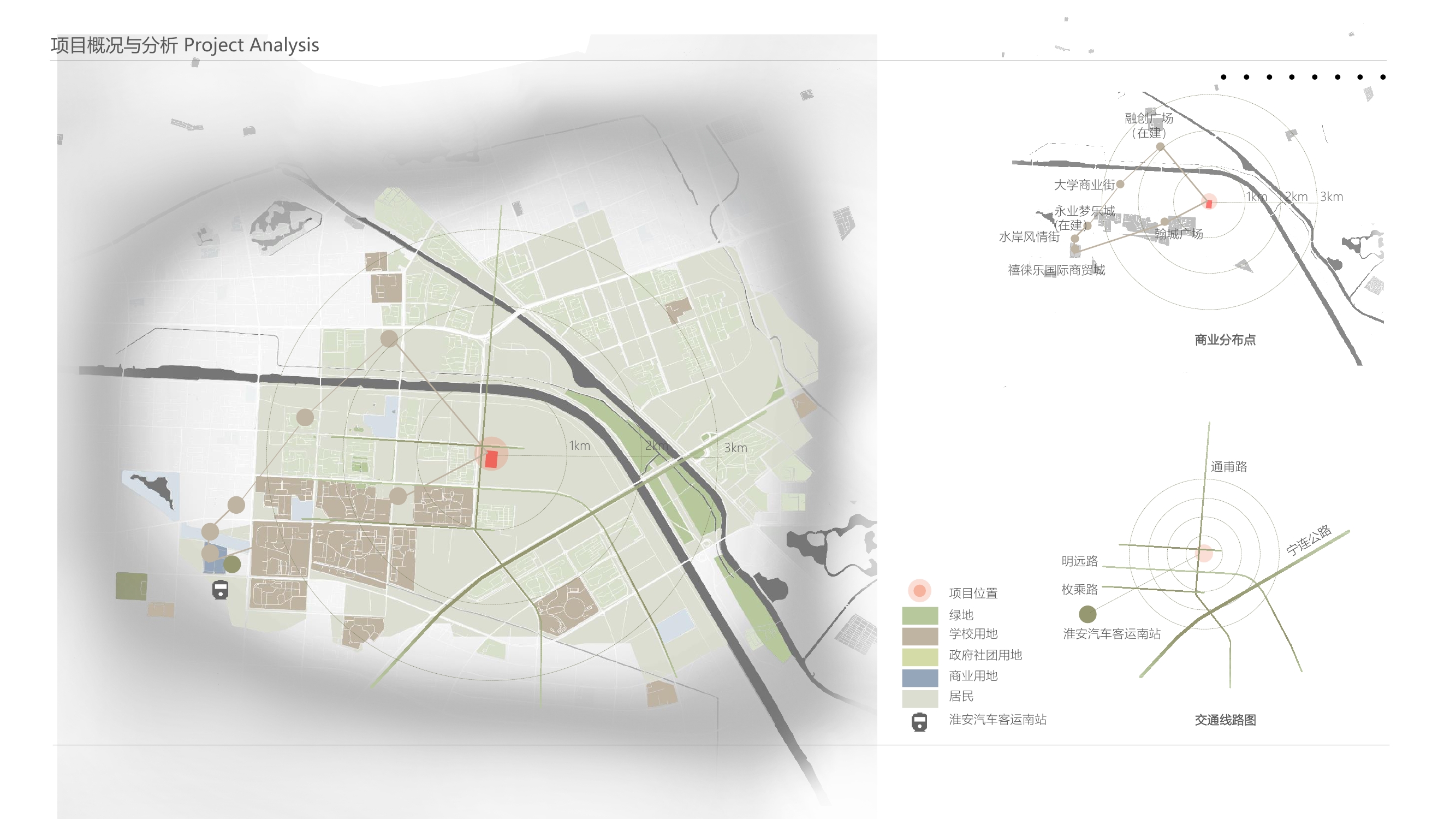The image size is (1456, 819).
Task: Click the 永业梦乐城 label
Action: [x=1084, y=211]
